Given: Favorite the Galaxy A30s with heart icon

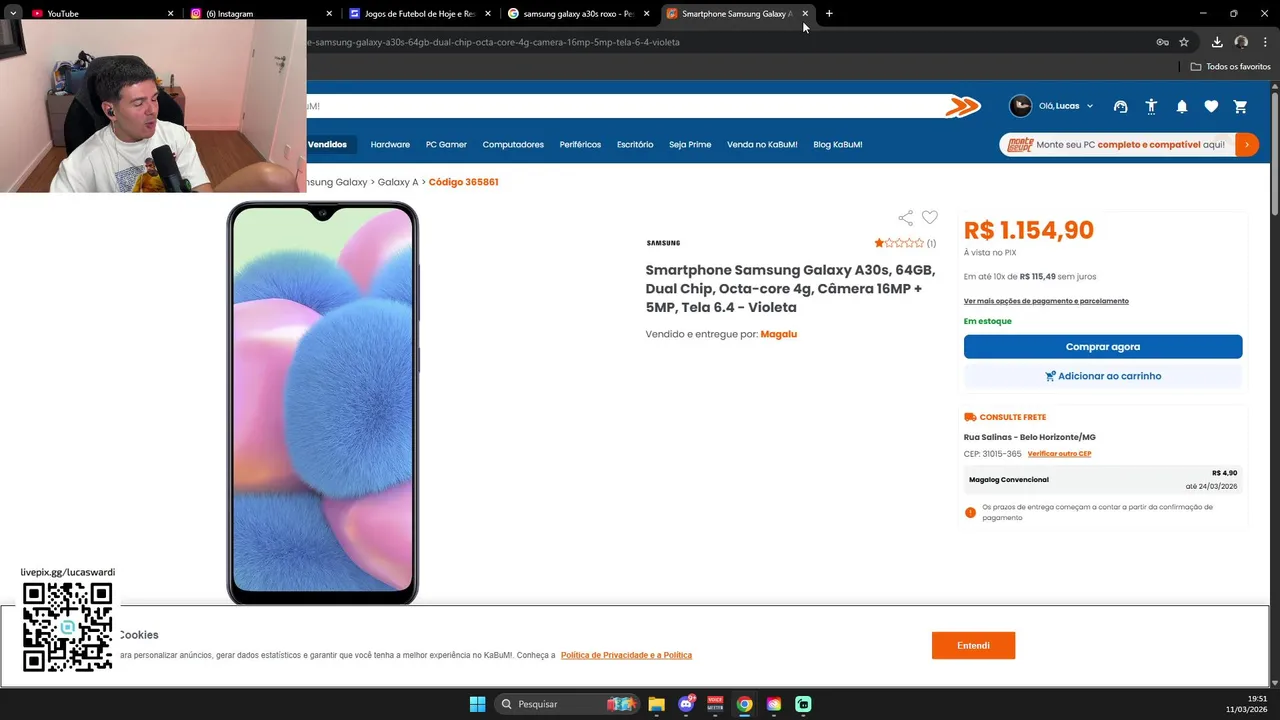Looking at the screenshot, I should (930, 218).
